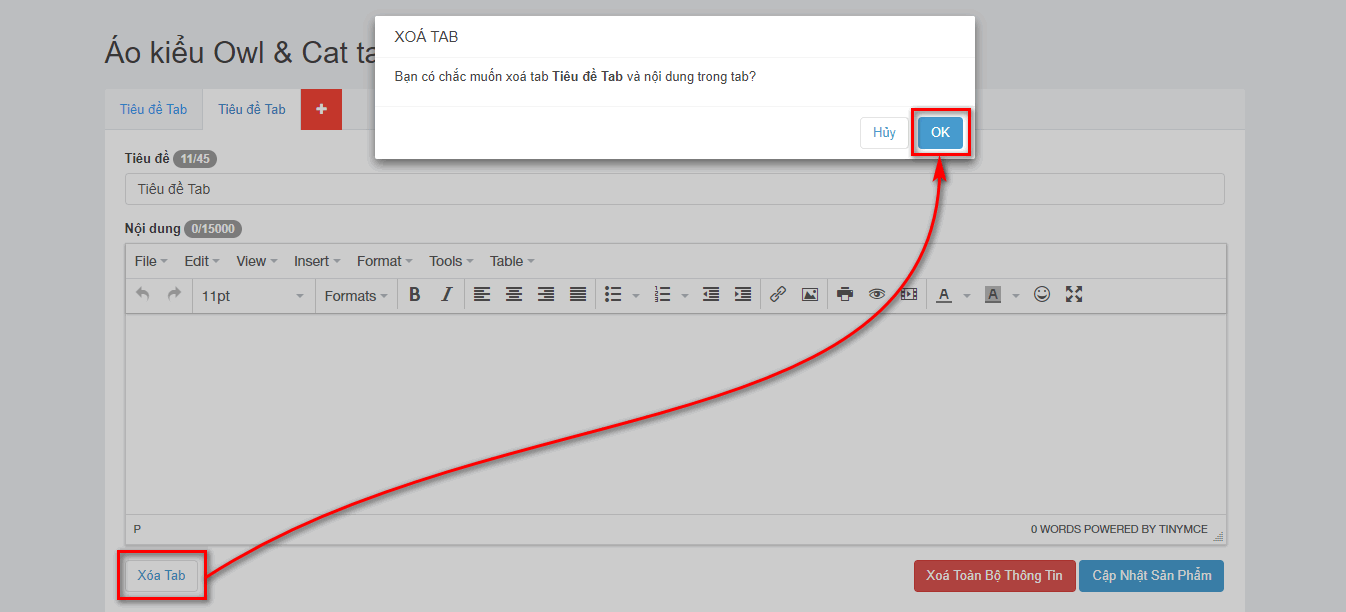The height and width of the screenshot is (612, 1346).
Task: Insert a link using the chain icon
Action: [x=778, y=295]
